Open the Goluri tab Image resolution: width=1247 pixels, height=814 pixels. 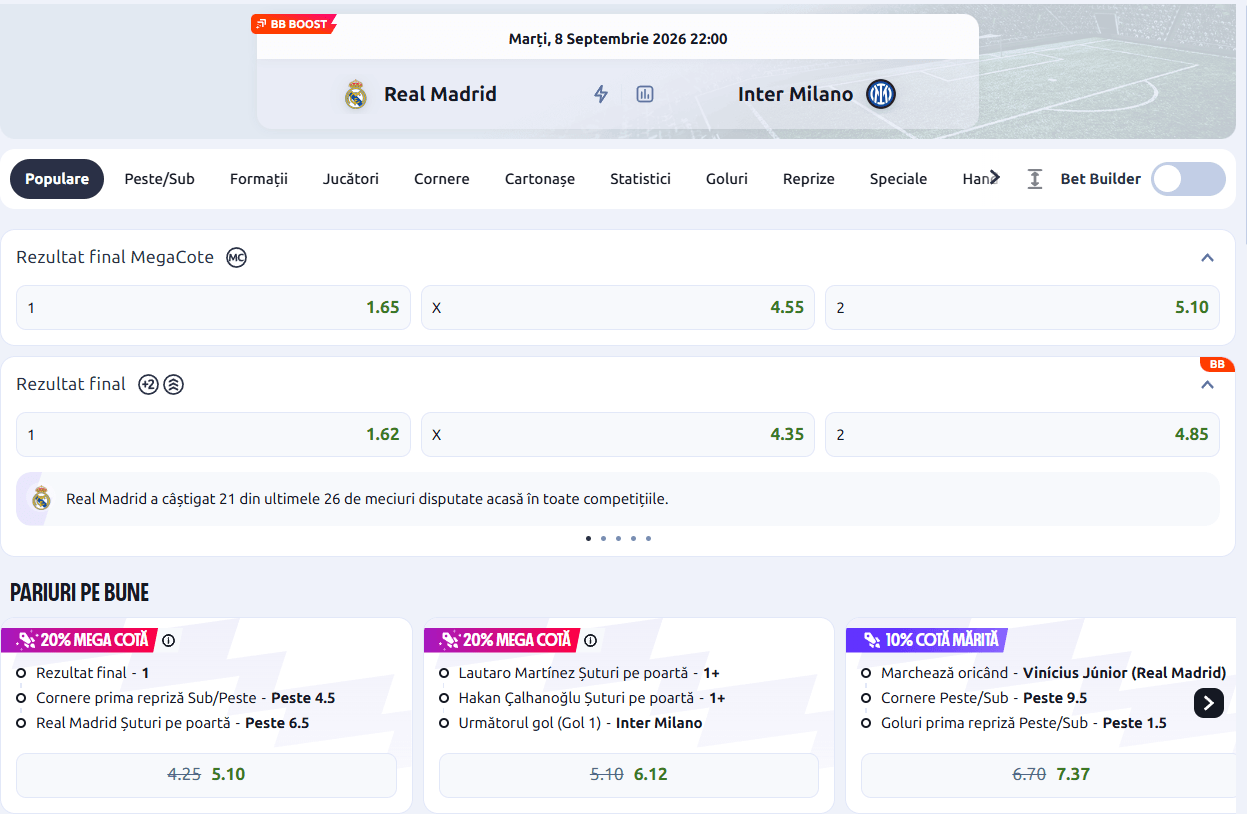pyautogui.click(x=727, y=179)
